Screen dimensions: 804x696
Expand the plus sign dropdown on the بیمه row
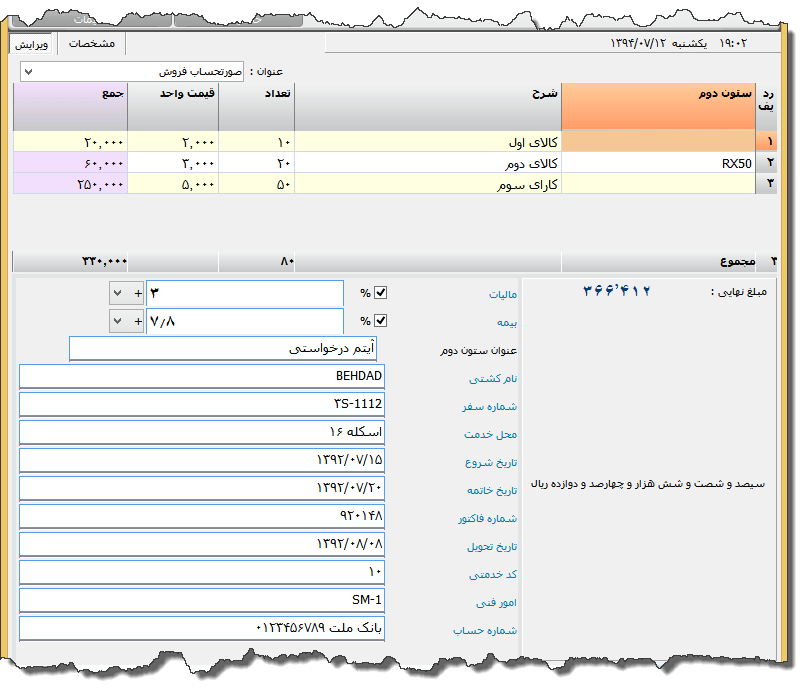126,321
